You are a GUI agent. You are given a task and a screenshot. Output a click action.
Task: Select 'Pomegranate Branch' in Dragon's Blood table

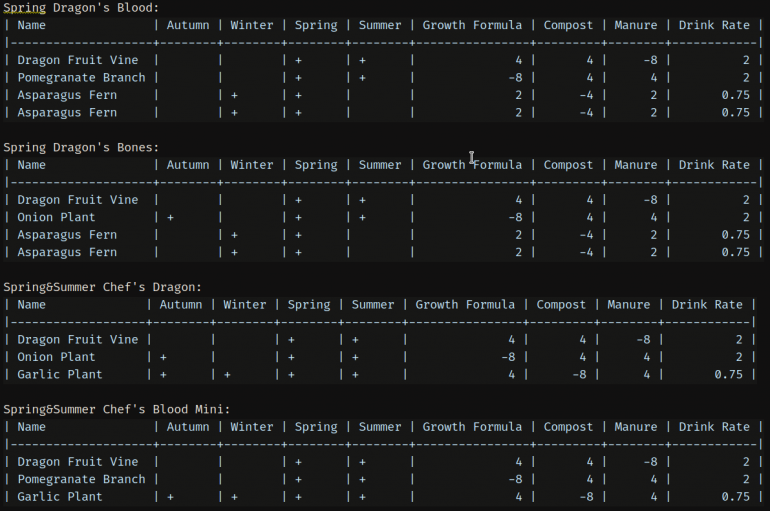pyautogui.click(x=82, y=78)
